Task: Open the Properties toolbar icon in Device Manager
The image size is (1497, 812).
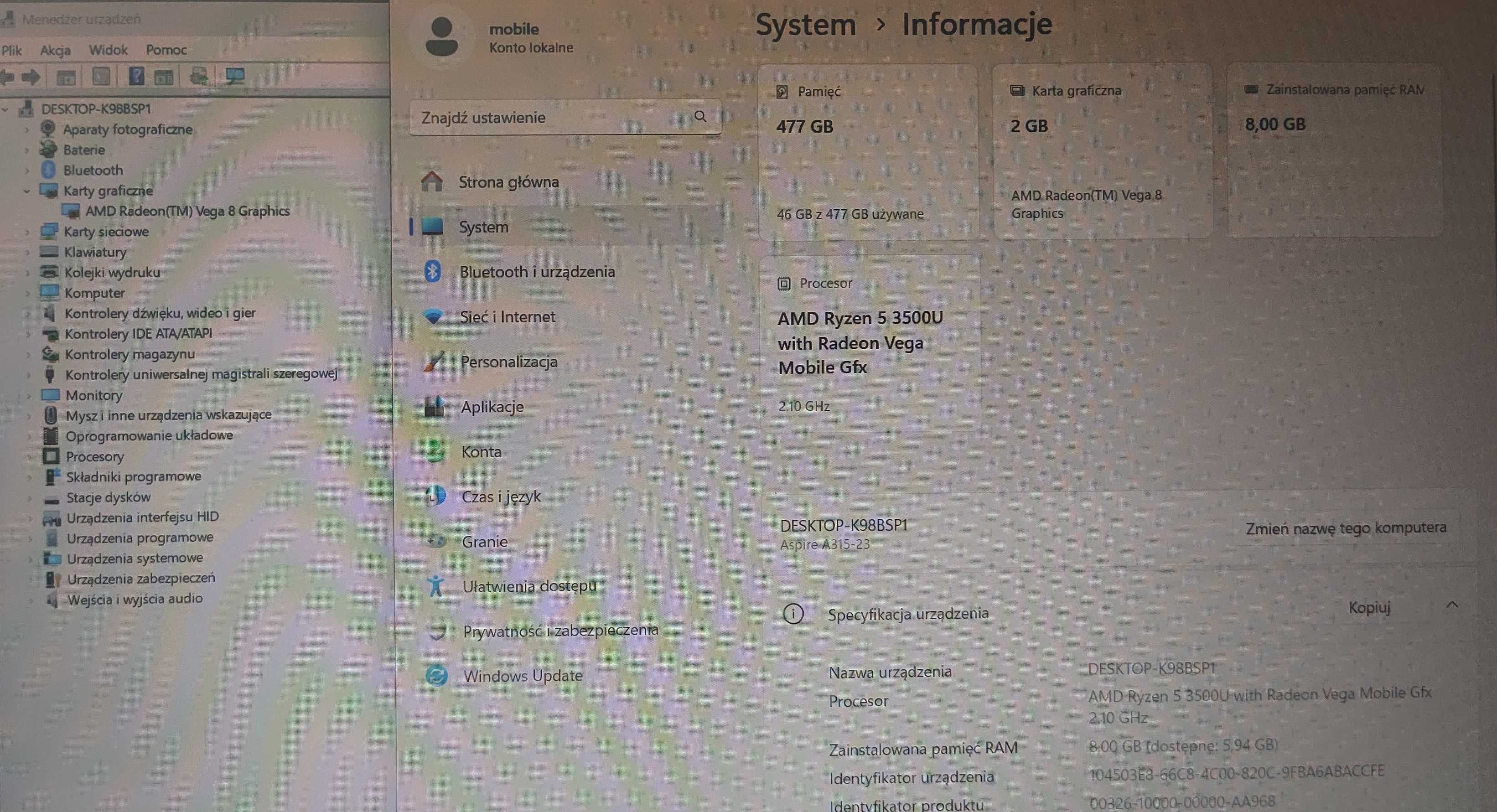Action: pos(101,76)
